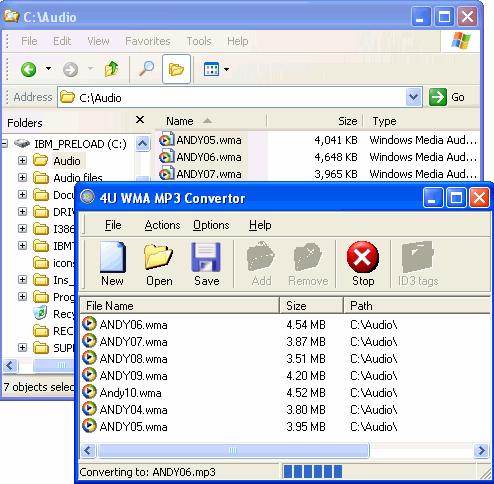Click the ANDY05.wma file icon in Explorer
The width and height of the screenshot is (494, 484).
(x=167, y=140)
